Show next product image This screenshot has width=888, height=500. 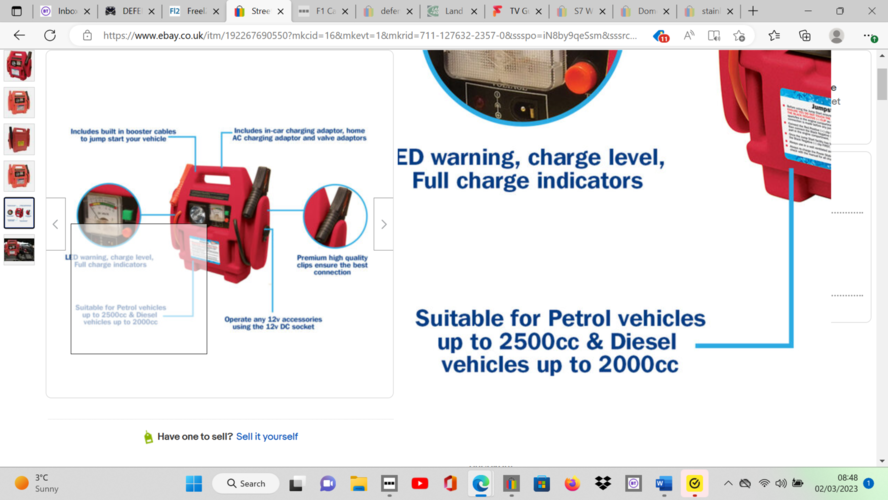click(x=383, y=224)
